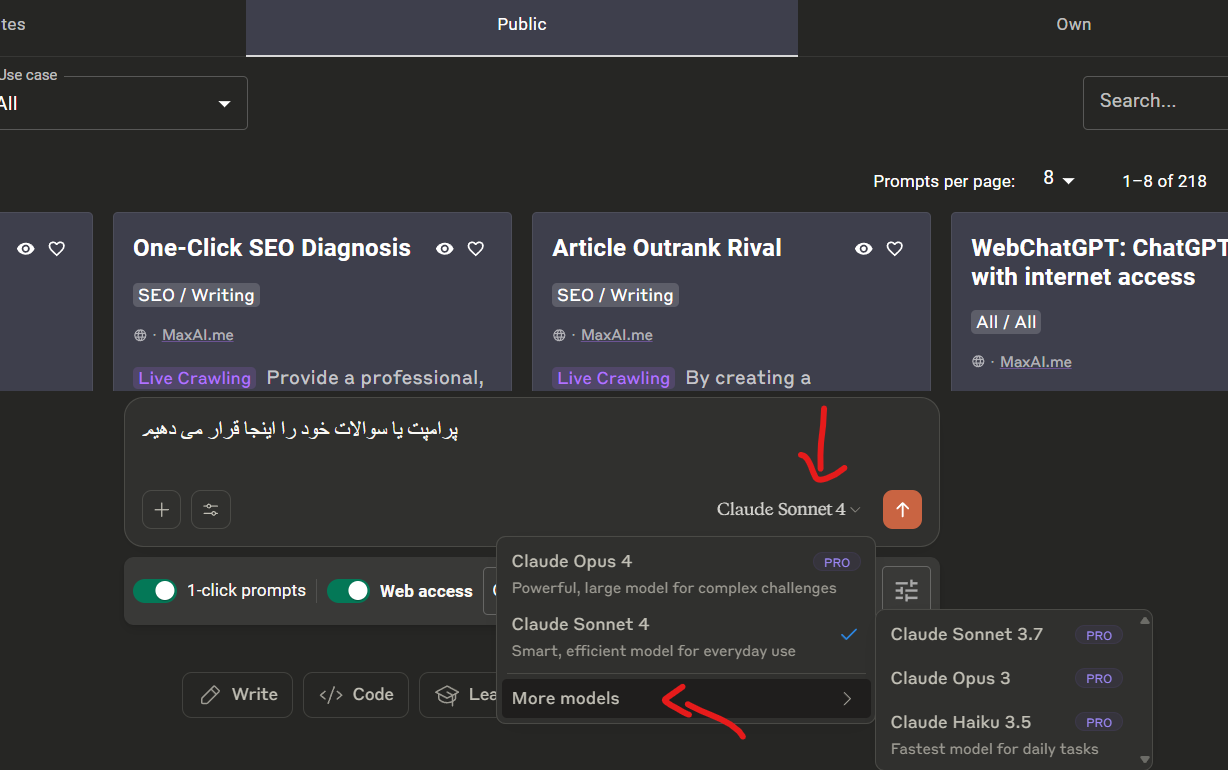Toggle the 1-click prompts switch
Image resolution: width=1228 pixels, height=770 pixels.
click(x=155, y=590)
